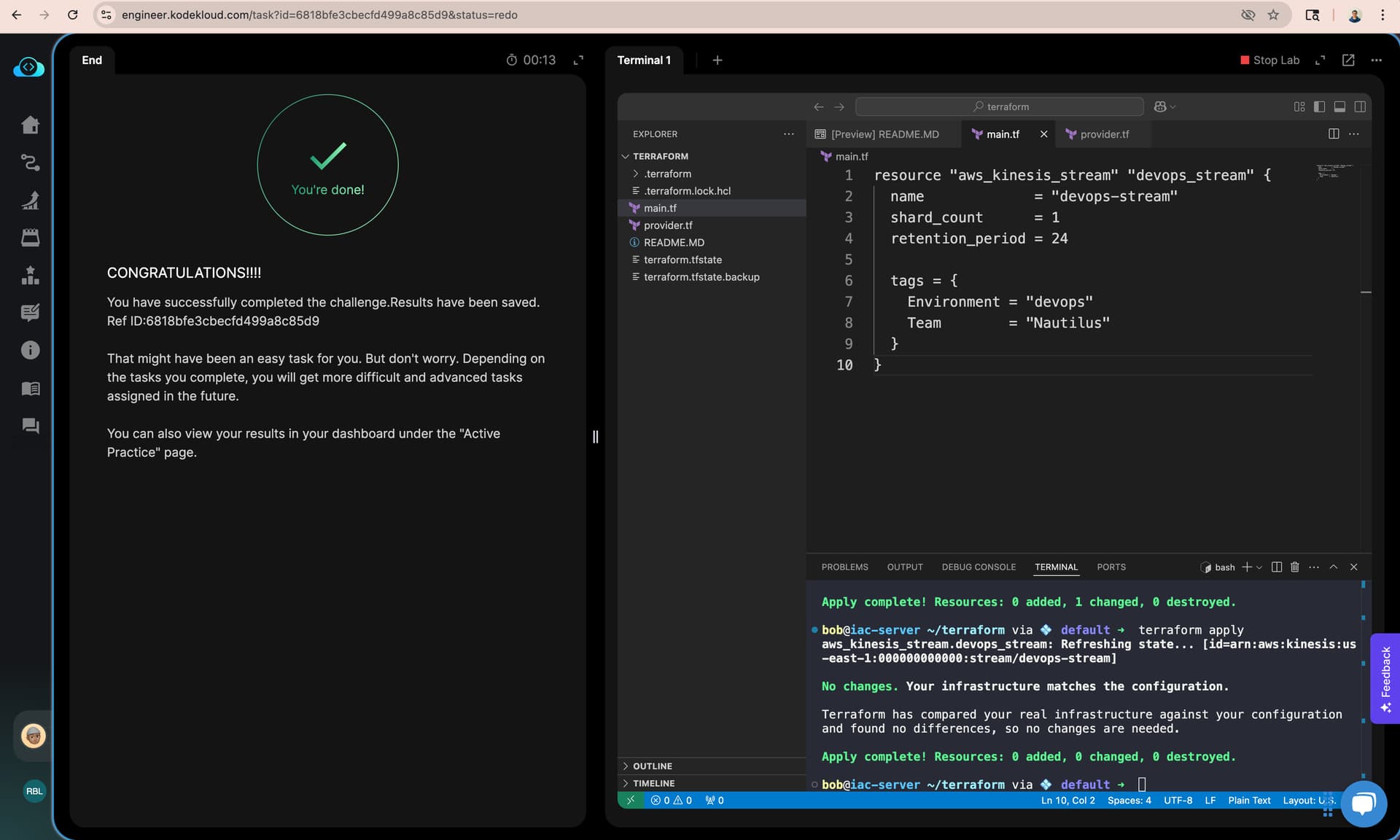Expand the .terraform folder
1400x840 pixels.
(667, 174)
